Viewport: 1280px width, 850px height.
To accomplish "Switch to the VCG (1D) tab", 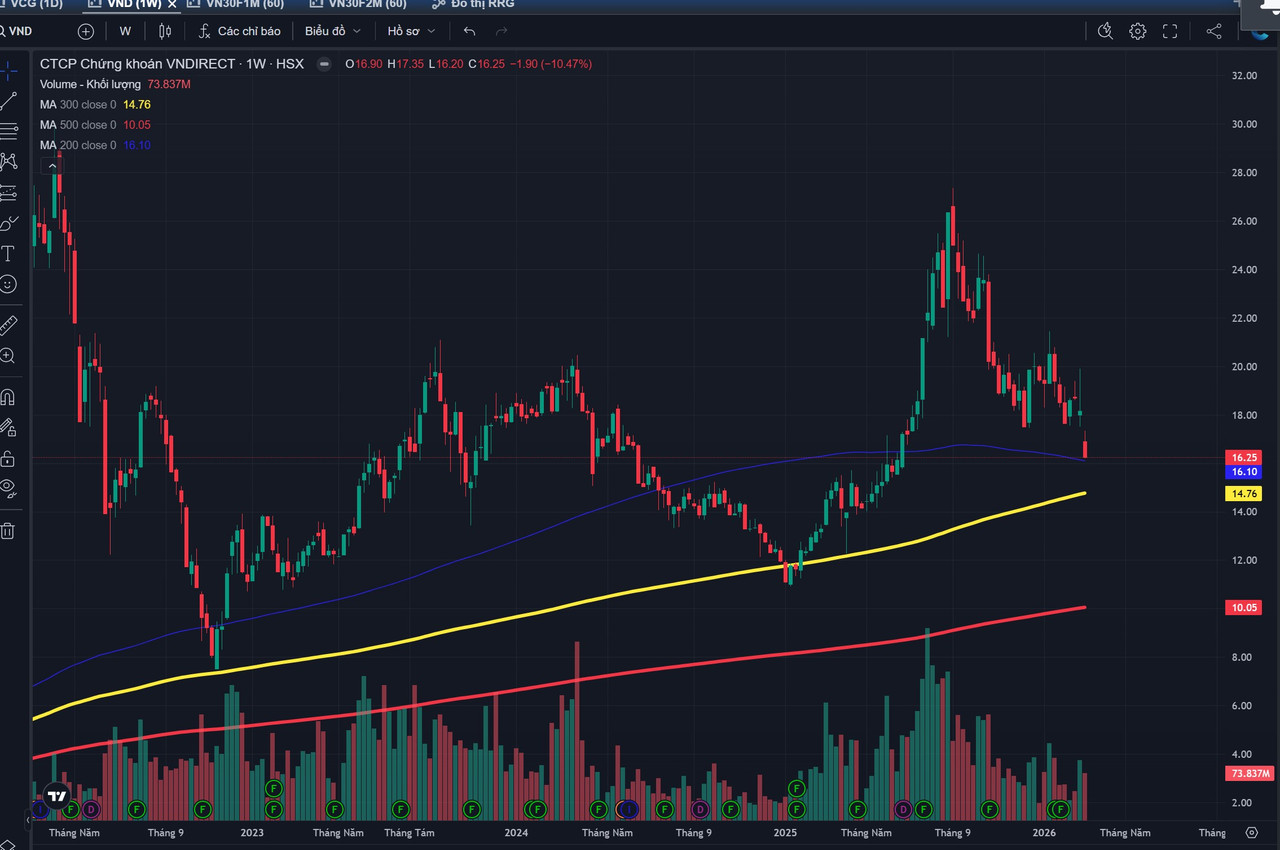I will point(36,4).
